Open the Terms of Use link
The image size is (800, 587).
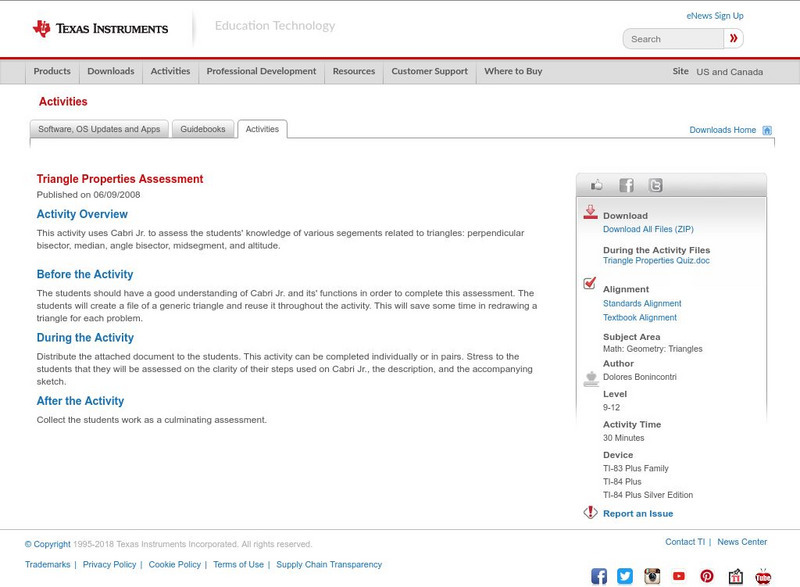238,565
